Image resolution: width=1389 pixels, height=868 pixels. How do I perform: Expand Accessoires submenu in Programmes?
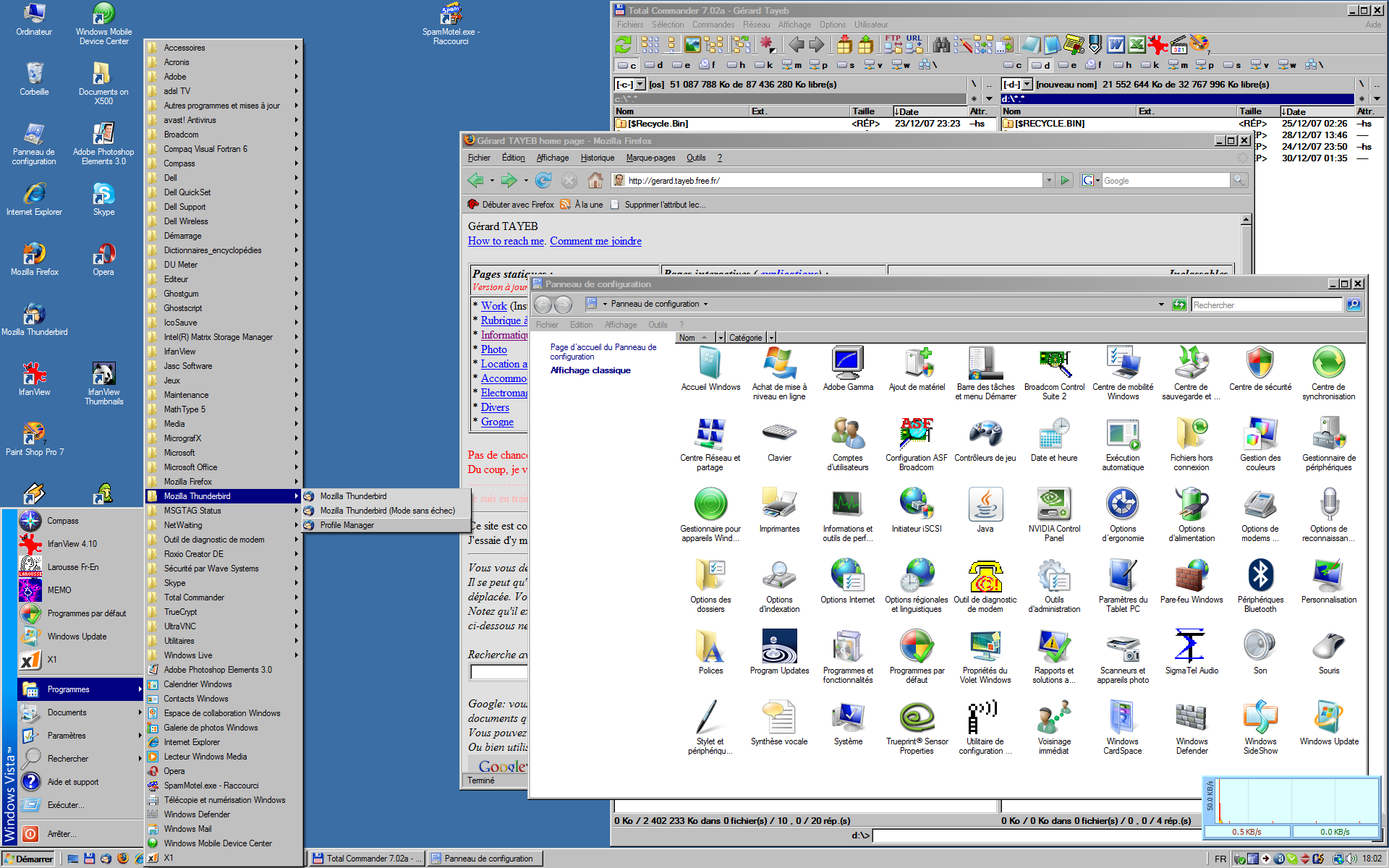coord(224,48)
